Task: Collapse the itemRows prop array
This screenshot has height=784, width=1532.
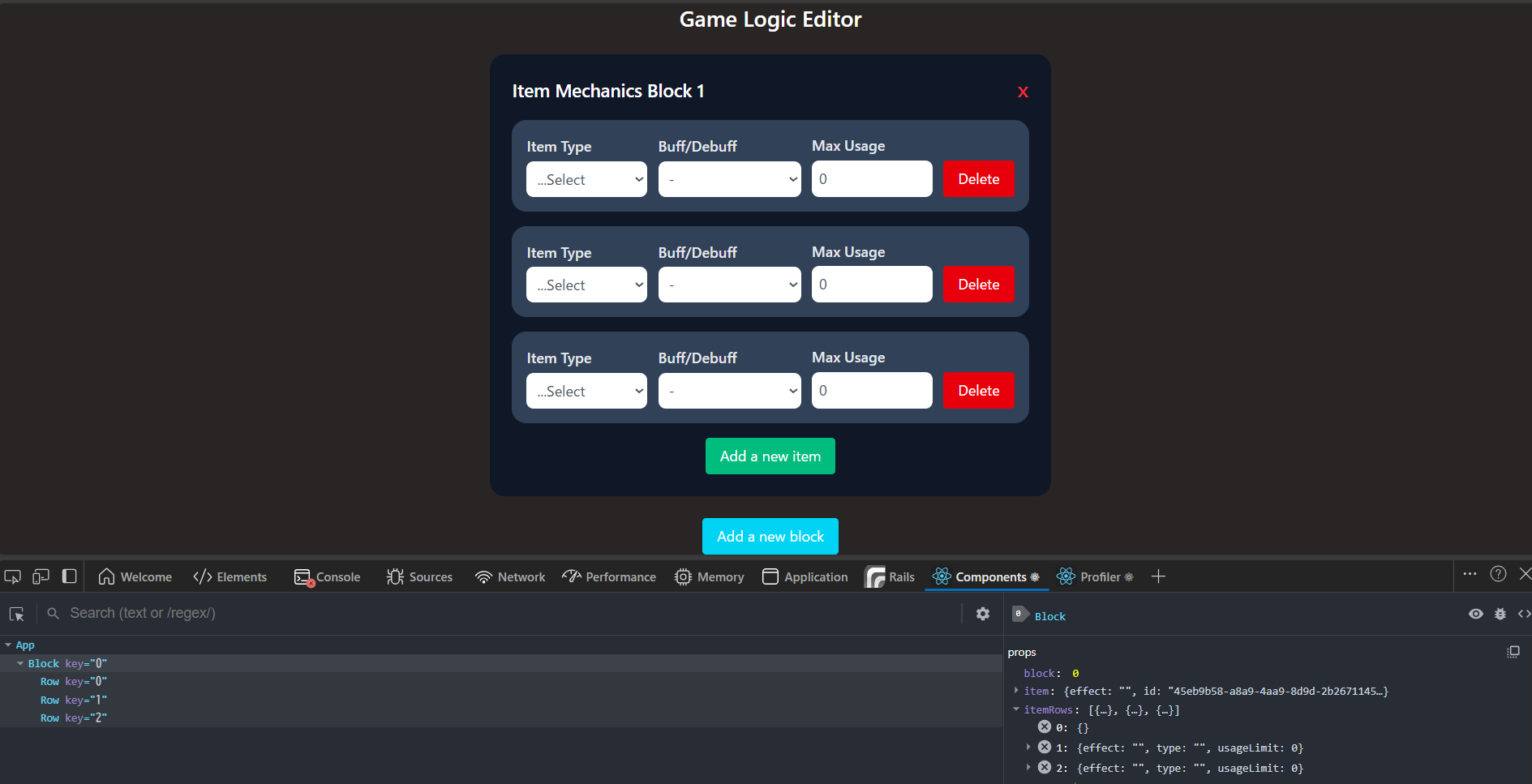Action: pyautogui.click(x=1016, y=709)
